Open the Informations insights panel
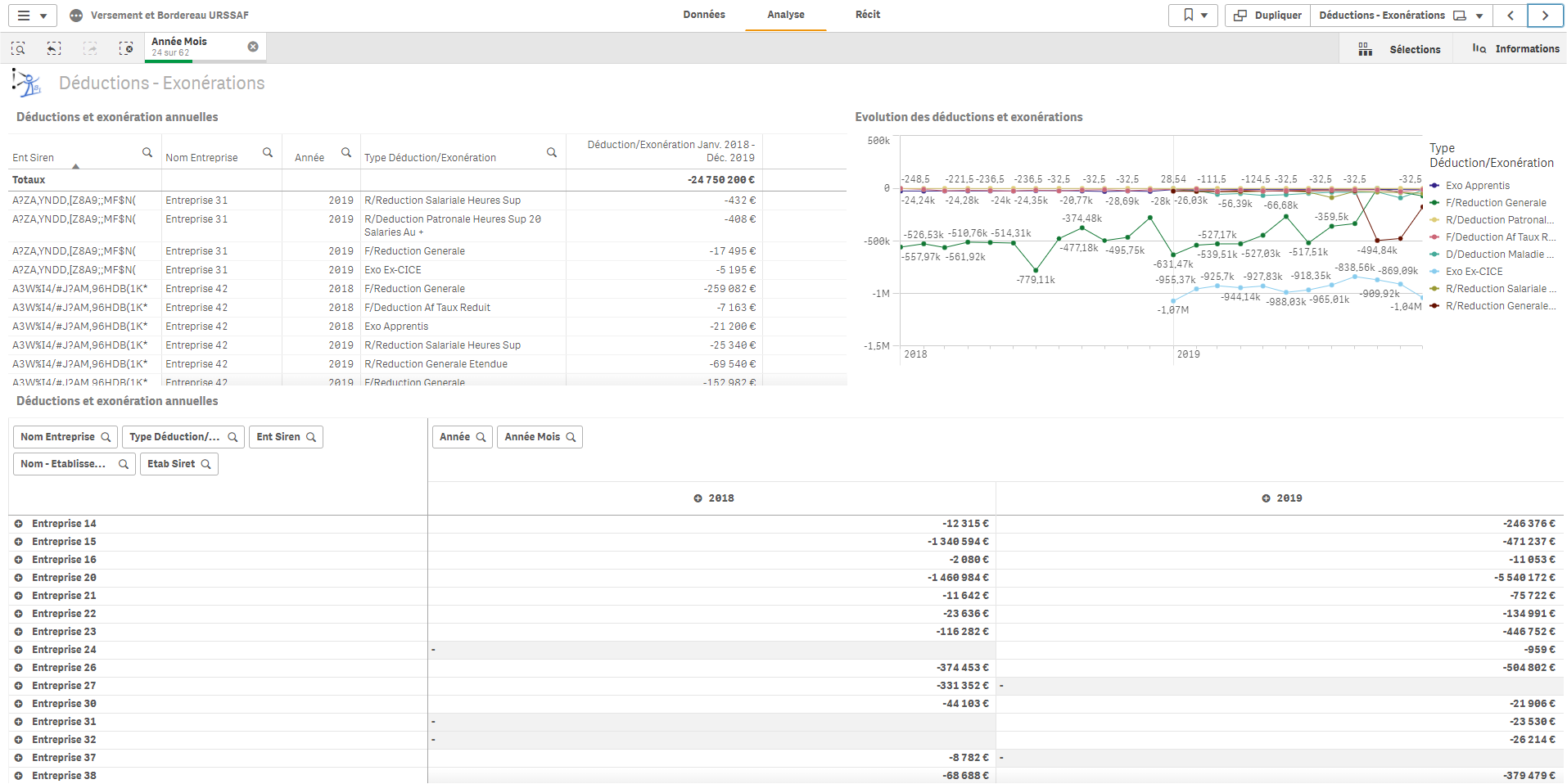This screenshot has width=1567, height=784. pyautogui.click(x=1515, y=49)
